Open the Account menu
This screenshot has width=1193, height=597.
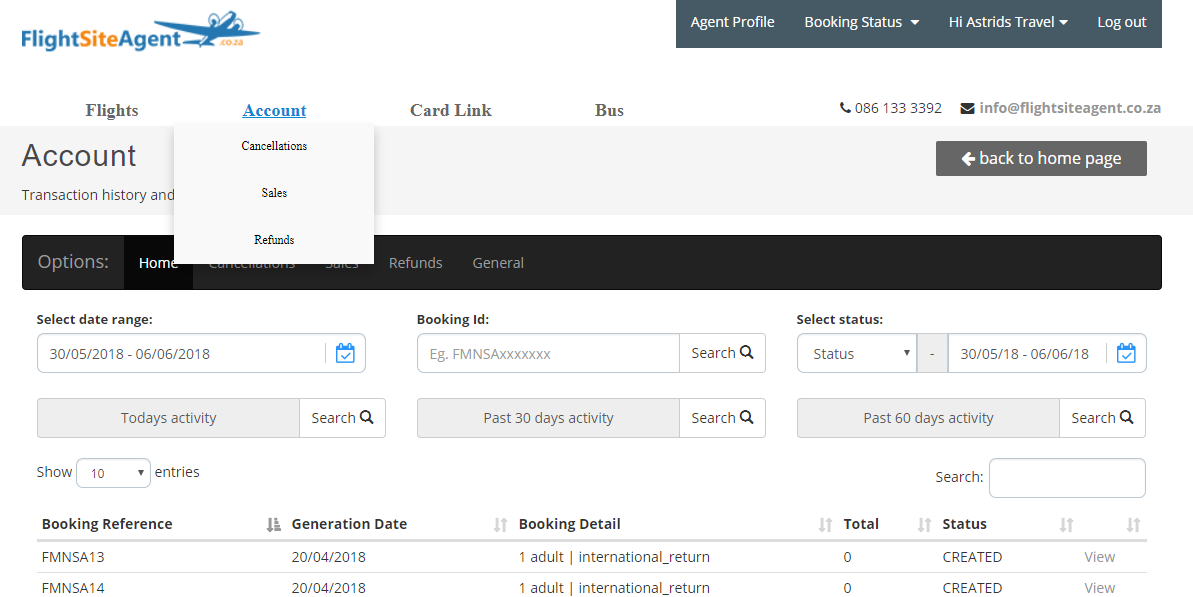[x=275, y=110]
